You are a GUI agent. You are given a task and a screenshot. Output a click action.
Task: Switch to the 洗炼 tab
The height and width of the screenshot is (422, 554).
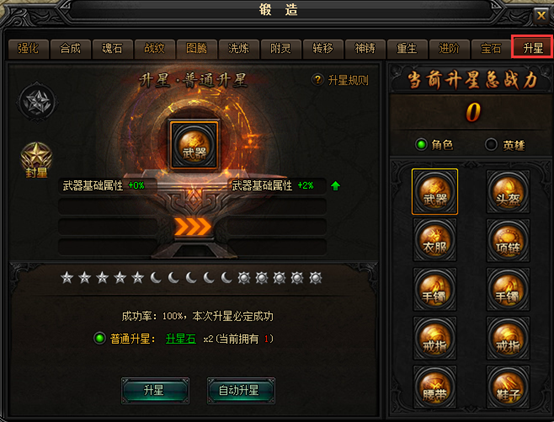coord(238,48)
